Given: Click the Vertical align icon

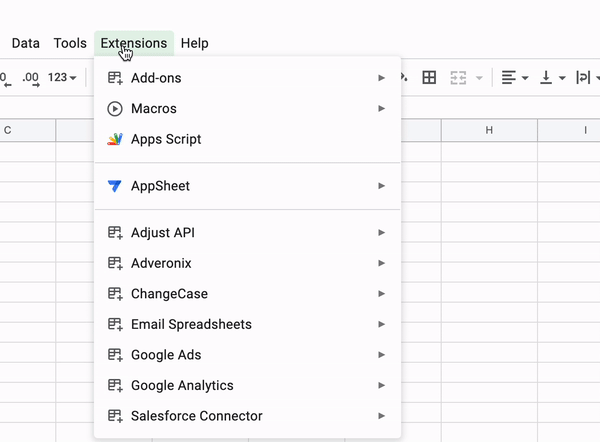Looking at the screenshot, I should [x=546, y=78].
